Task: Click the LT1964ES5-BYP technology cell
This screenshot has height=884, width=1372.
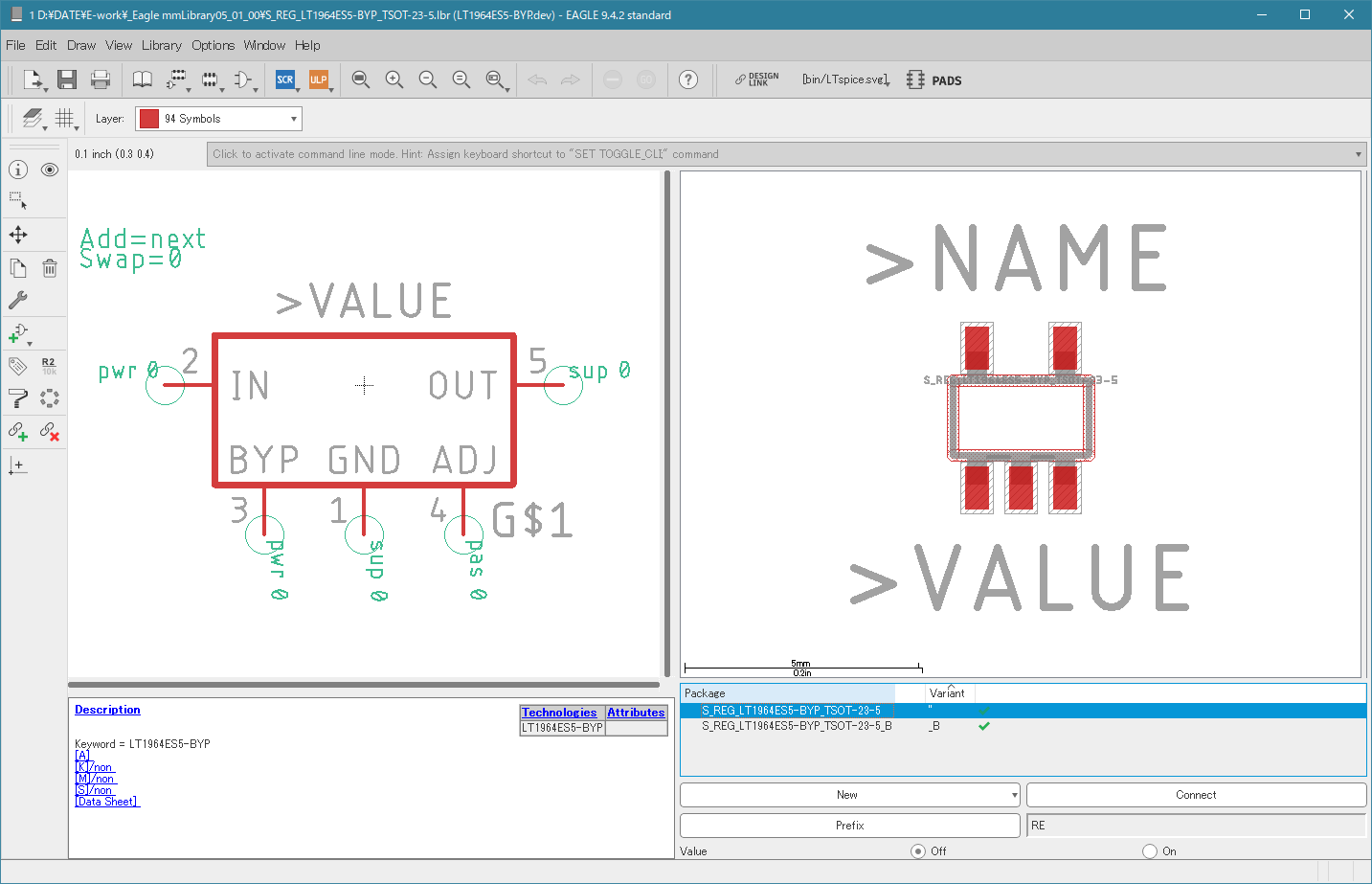Action: pos(563,728)
